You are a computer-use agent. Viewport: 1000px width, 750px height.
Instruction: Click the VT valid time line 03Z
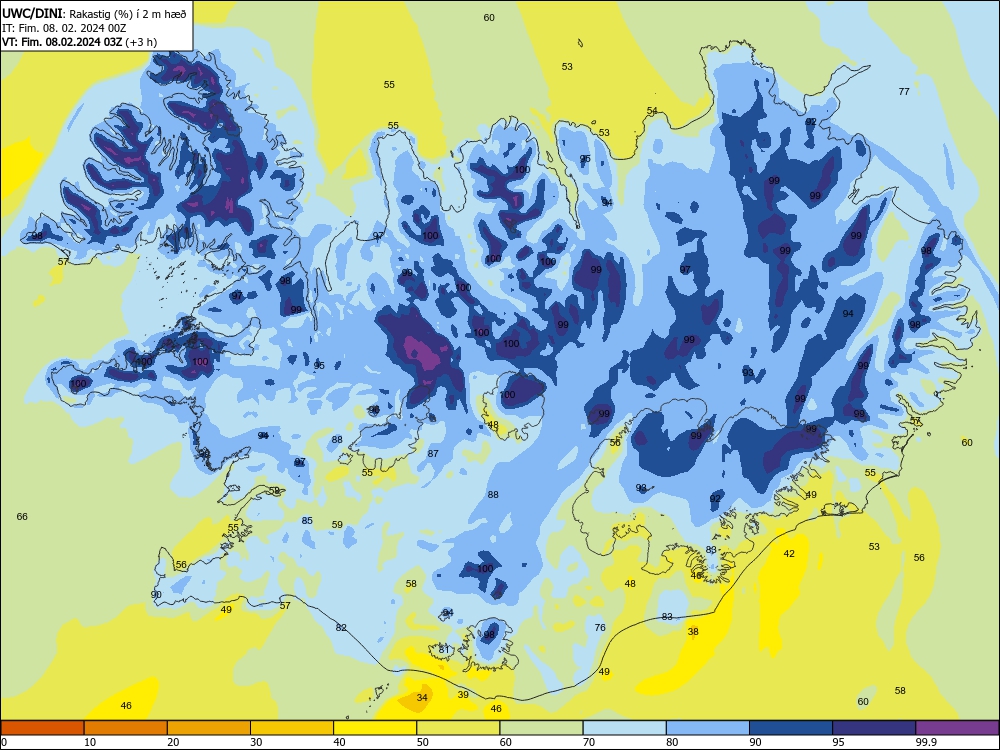coord(79,42)
